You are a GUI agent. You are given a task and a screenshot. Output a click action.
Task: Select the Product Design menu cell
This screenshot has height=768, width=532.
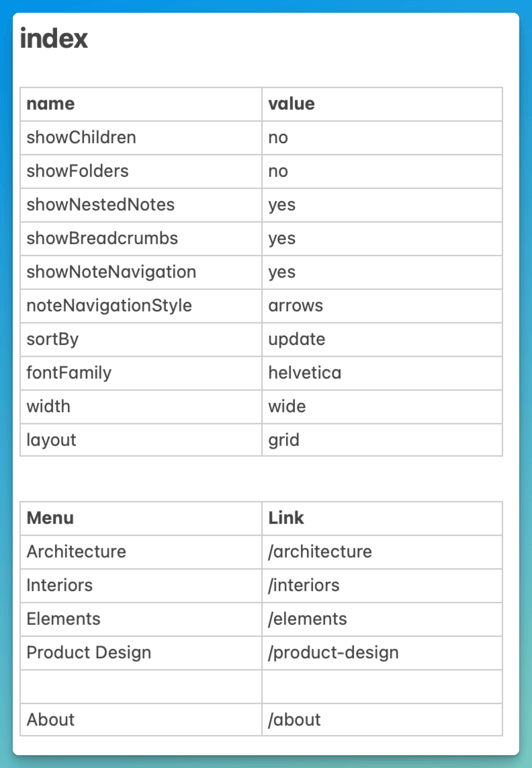click(141, 653)
